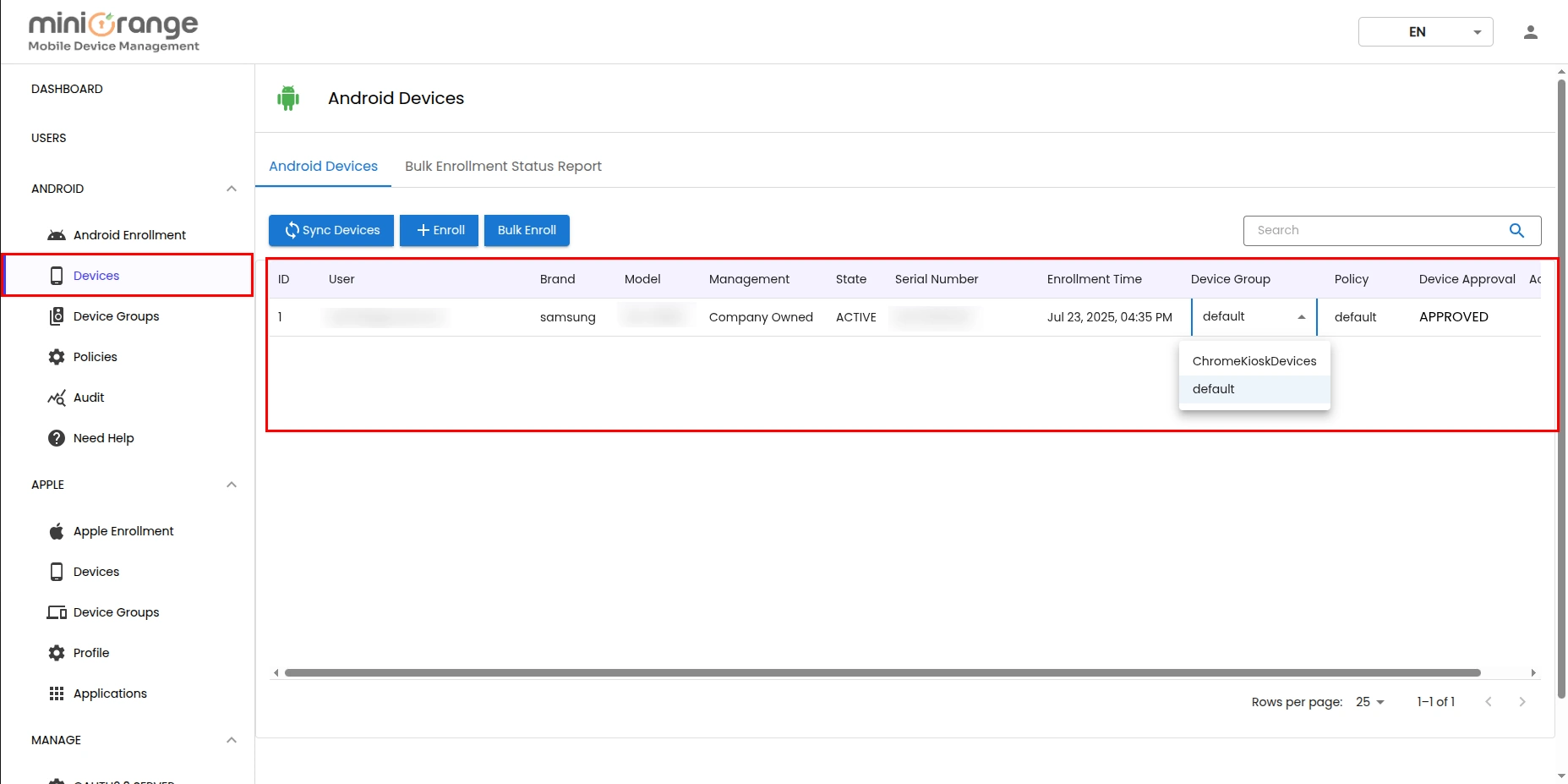
Task: Open the Audit section
Action: (88, 397)
